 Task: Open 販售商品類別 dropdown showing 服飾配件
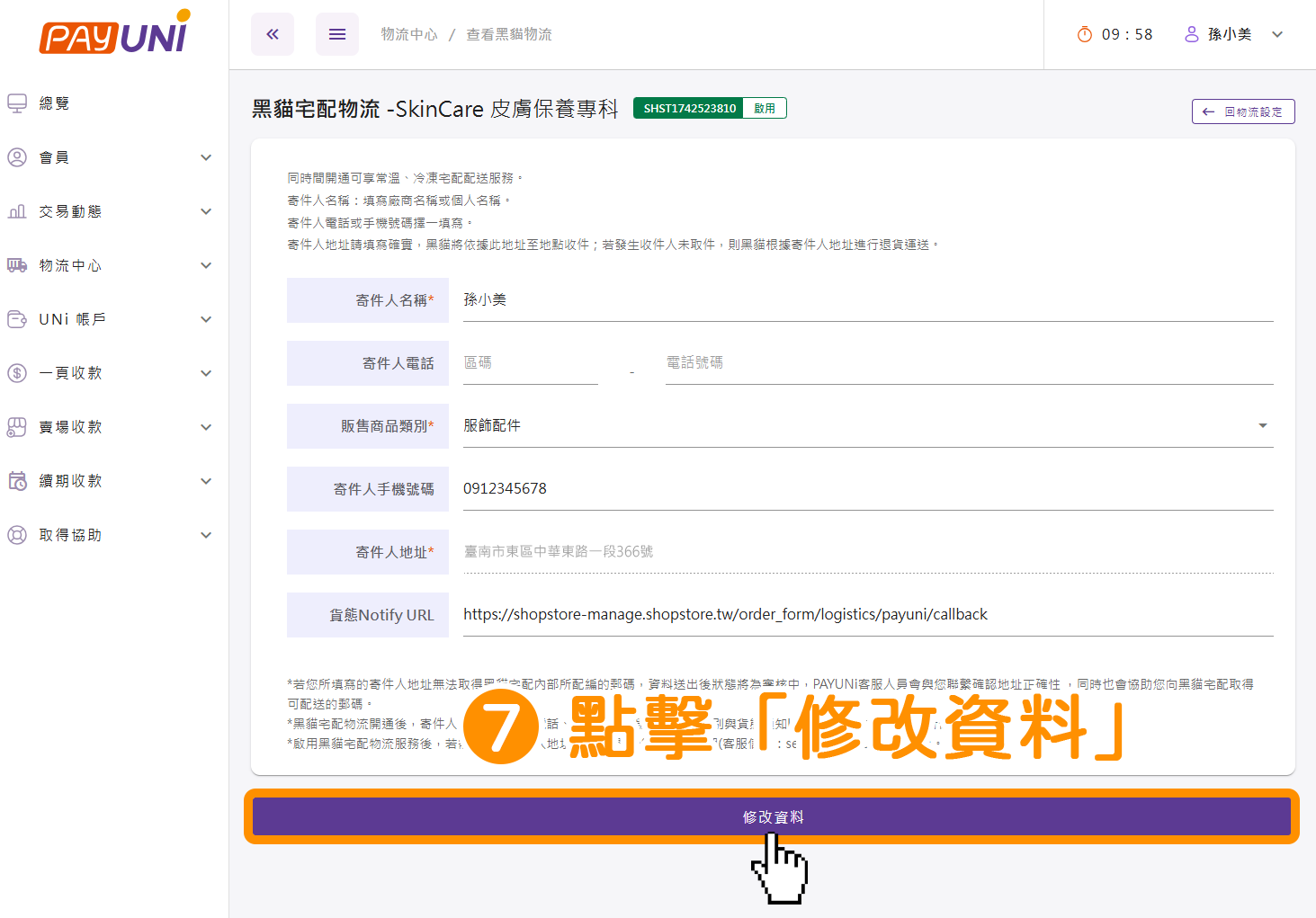(868, 425)
